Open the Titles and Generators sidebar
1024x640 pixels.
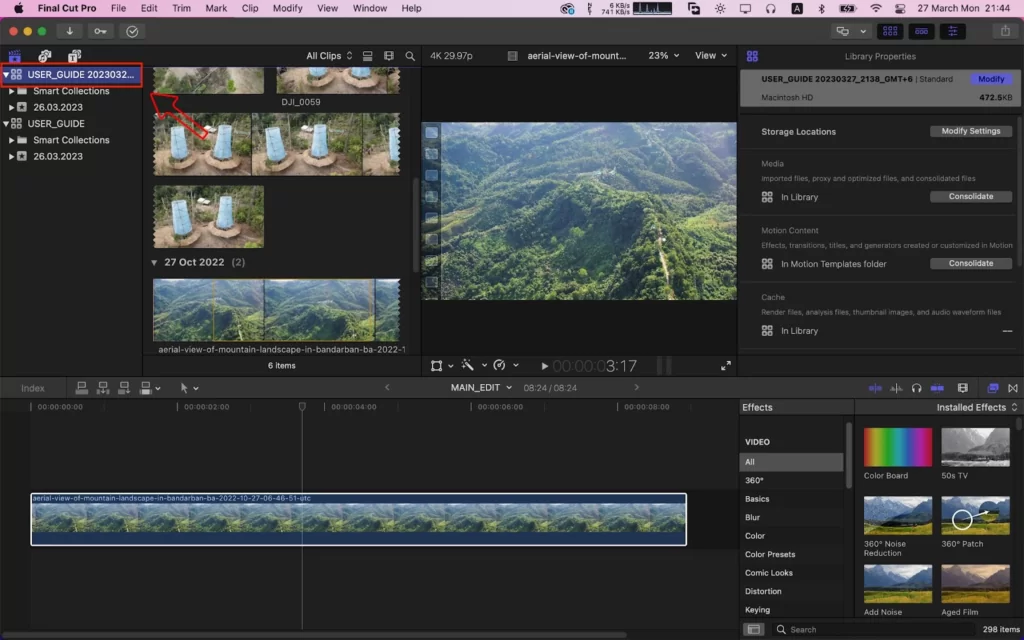click(x=74, y=56)
